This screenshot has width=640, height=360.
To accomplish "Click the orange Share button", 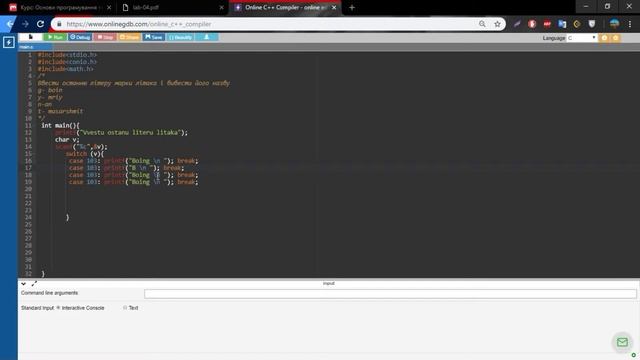I will coord(129,37).
